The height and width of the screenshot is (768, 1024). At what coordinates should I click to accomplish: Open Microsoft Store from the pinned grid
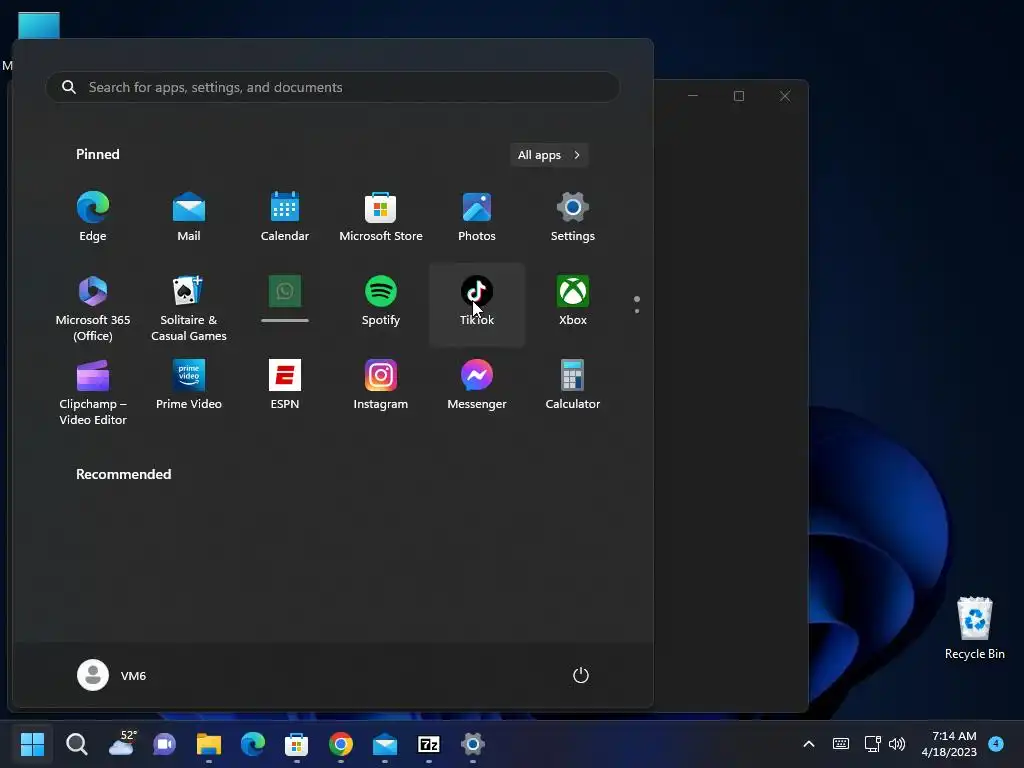point(381,217)
